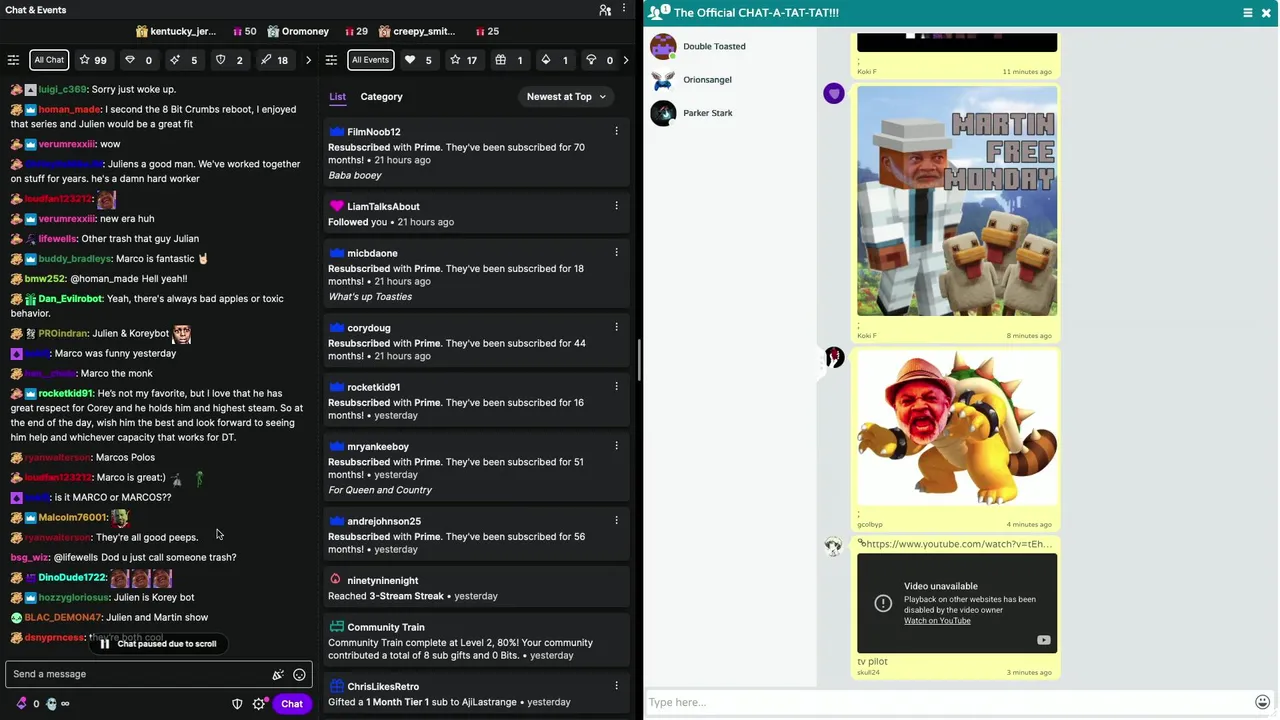Click the luigi_c369 username in chat
This screenshot has height=720, width=1280.
[x=63, y=90]
